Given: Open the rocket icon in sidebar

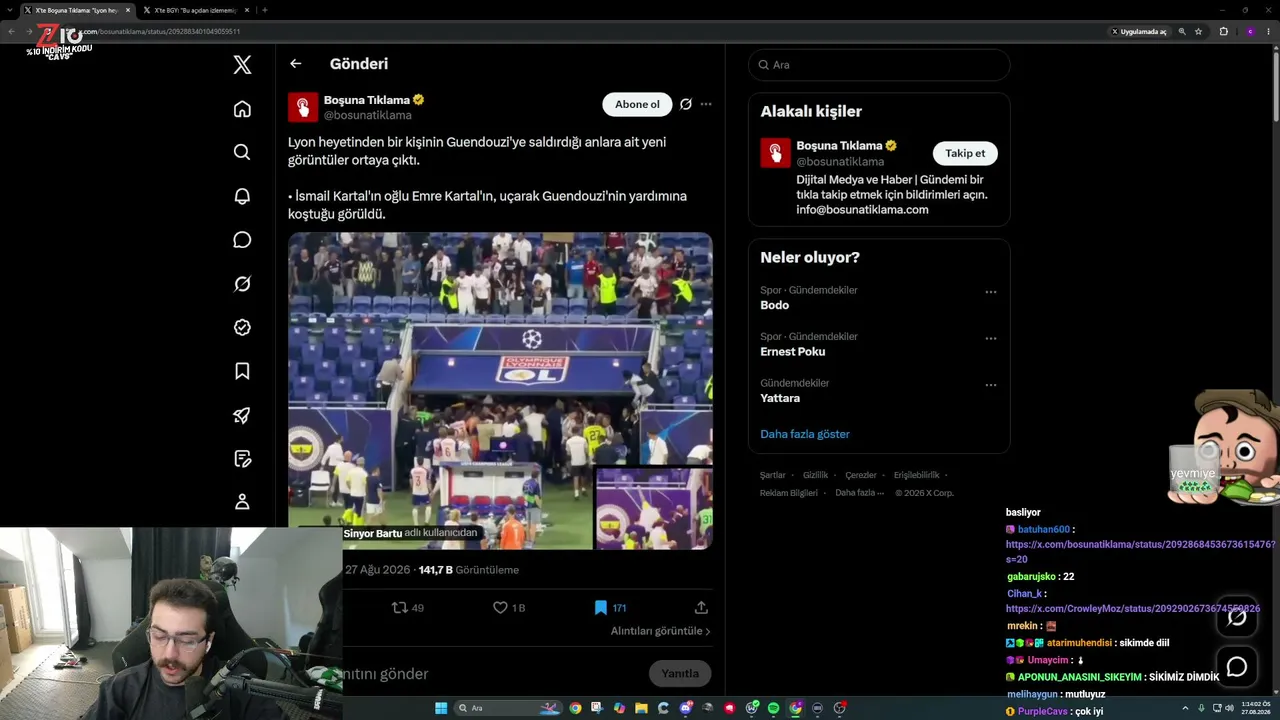Looking at the screenshot, I should pos(242,415).
